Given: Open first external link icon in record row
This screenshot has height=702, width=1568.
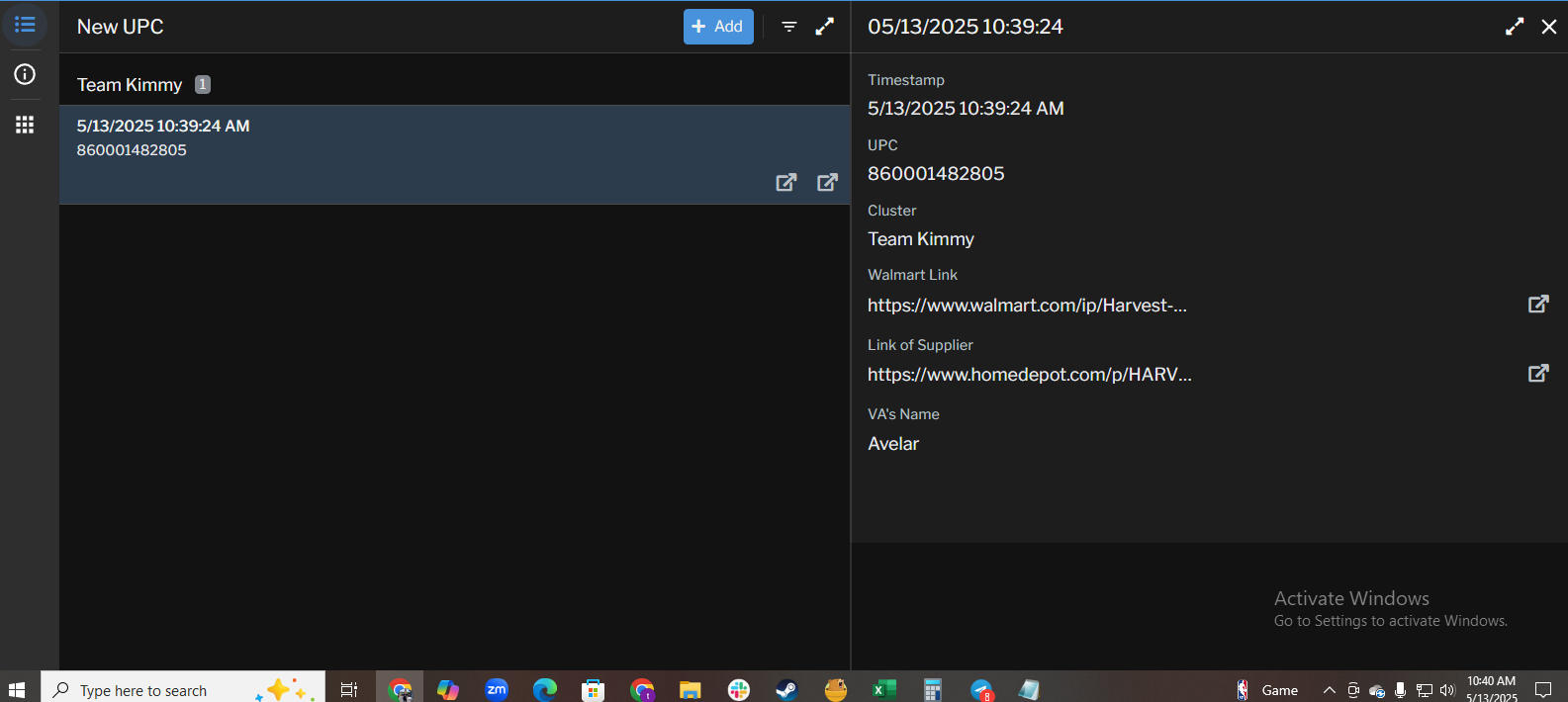Looking at the screenshot, I should pyautogui.click(x=785, y=182).
